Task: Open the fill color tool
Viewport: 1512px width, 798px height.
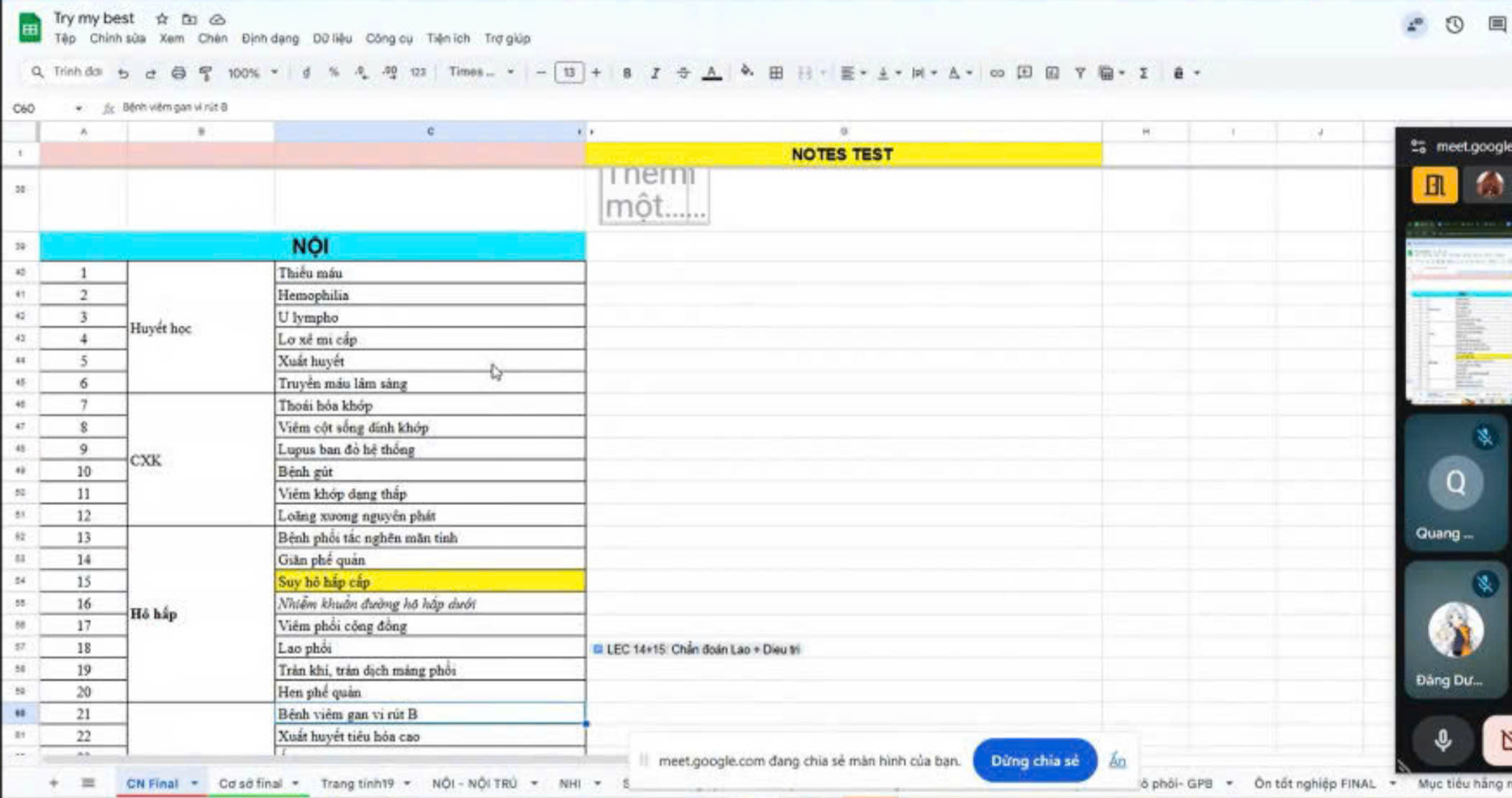Action: (747, 72)
